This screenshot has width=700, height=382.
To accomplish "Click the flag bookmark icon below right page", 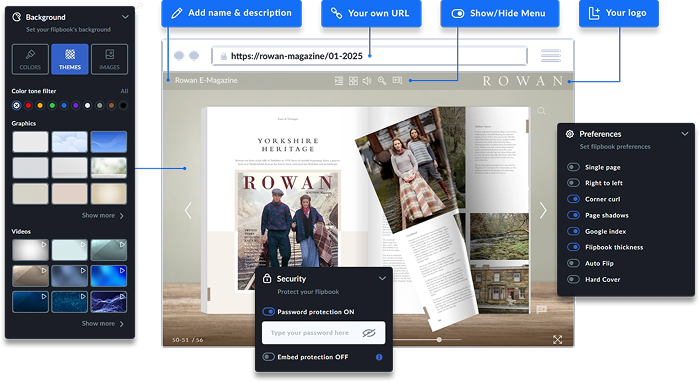I will (542, 309).
